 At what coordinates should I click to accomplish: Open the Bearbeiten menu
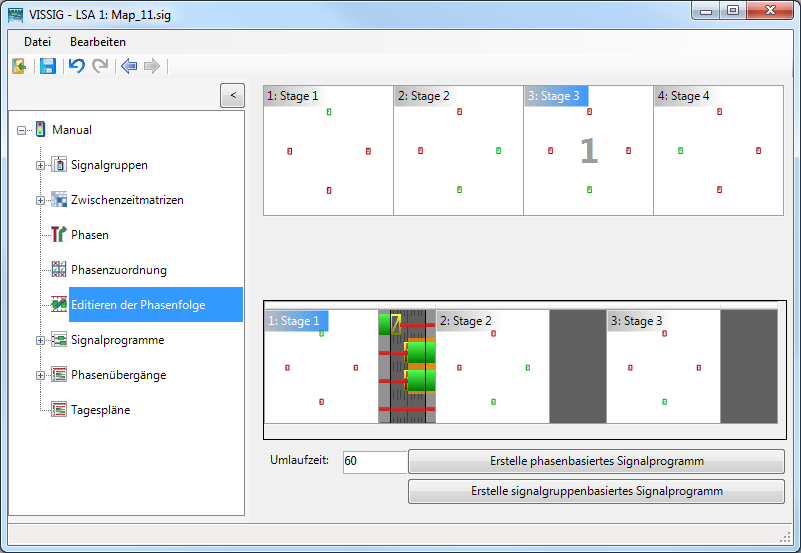coord(98,42)
